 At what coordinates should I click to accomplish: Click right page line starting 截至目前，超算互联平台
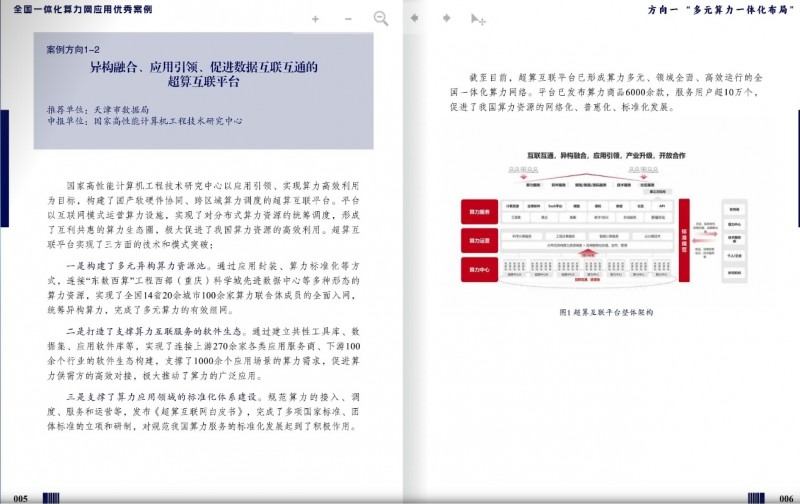click(616, 78)
